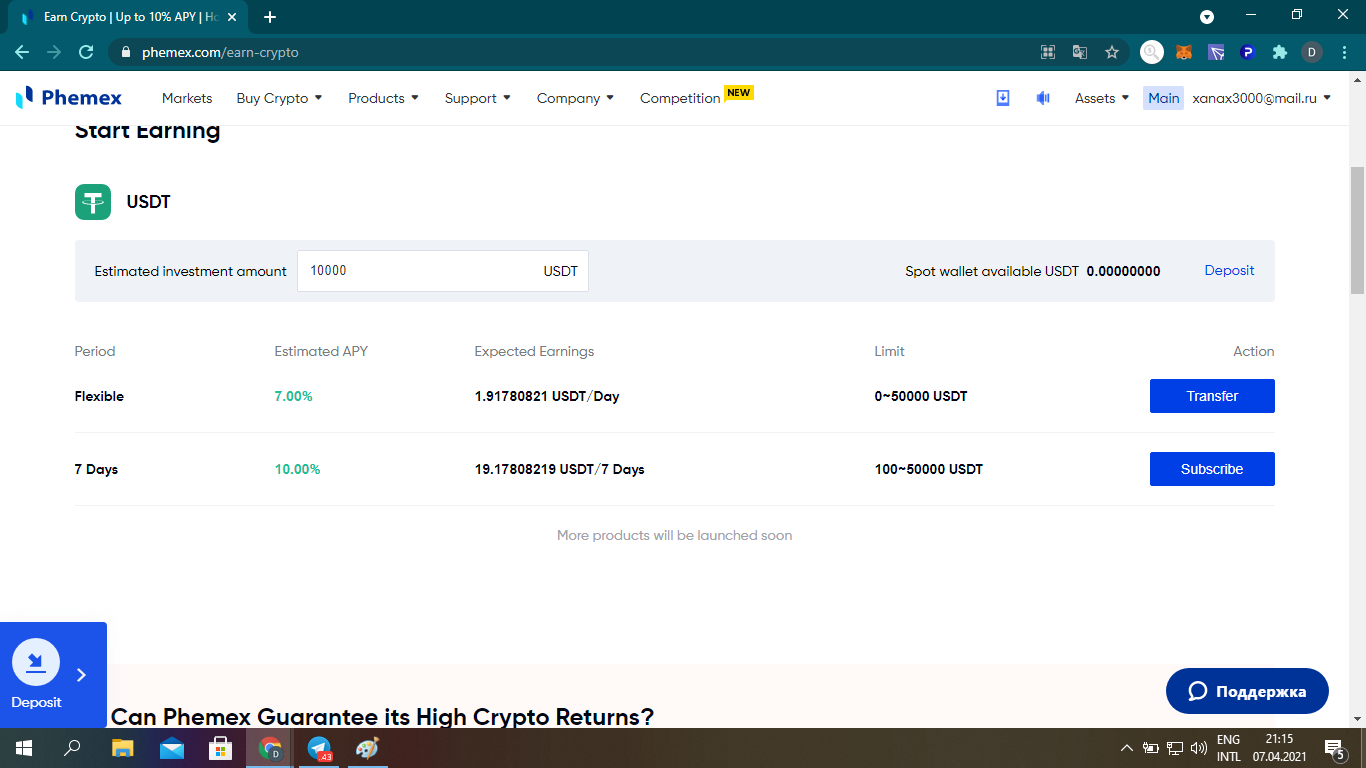Click the ENG INTL language indicator
1366x768 pixels.
point(1229,748)
